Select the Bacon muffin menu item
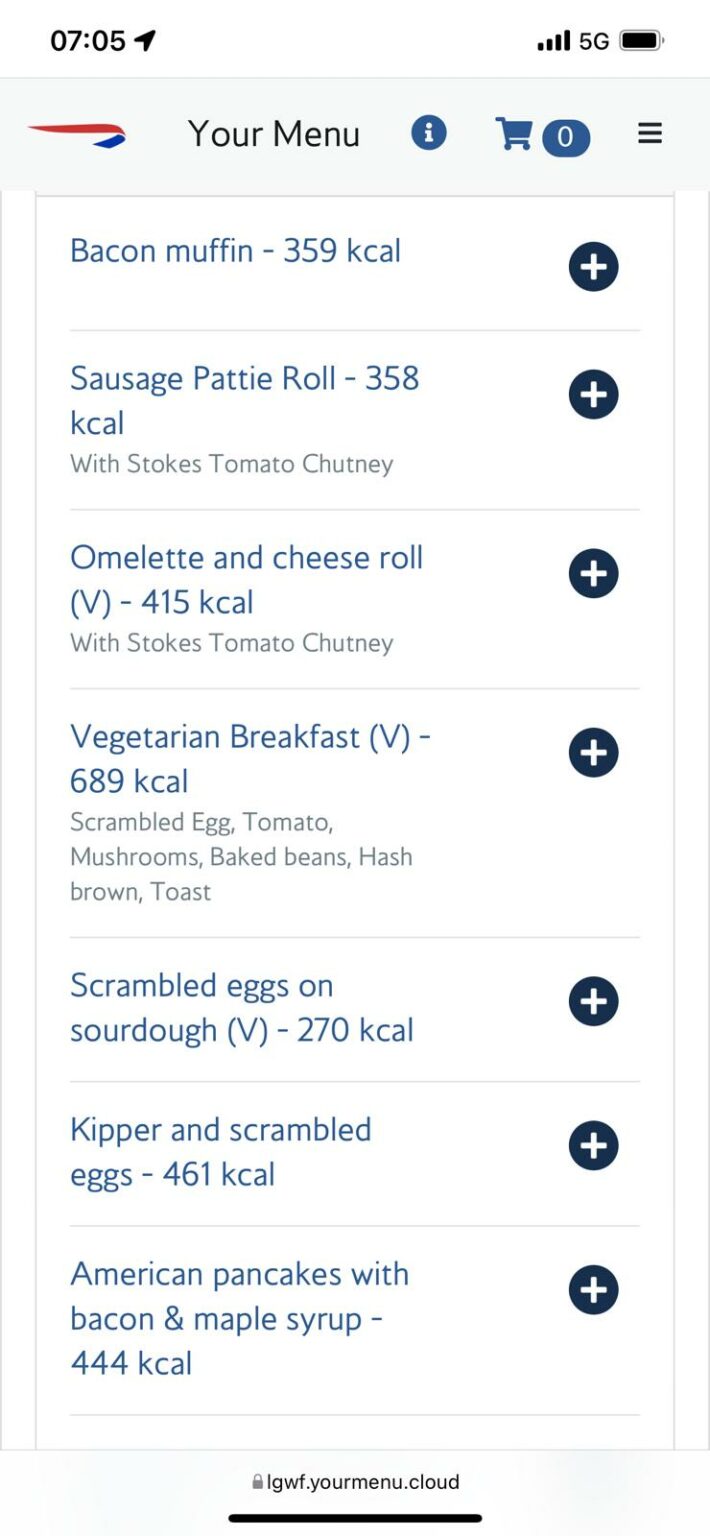Viewport: 710px width, 1536px height. click(234, 251)
